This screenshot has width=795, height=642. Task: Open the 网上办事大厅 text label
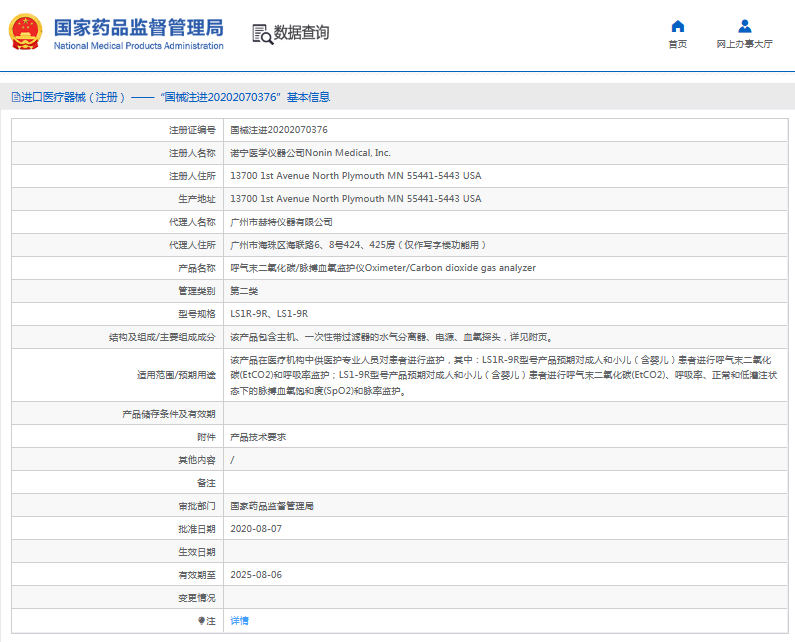click(744, 44)
